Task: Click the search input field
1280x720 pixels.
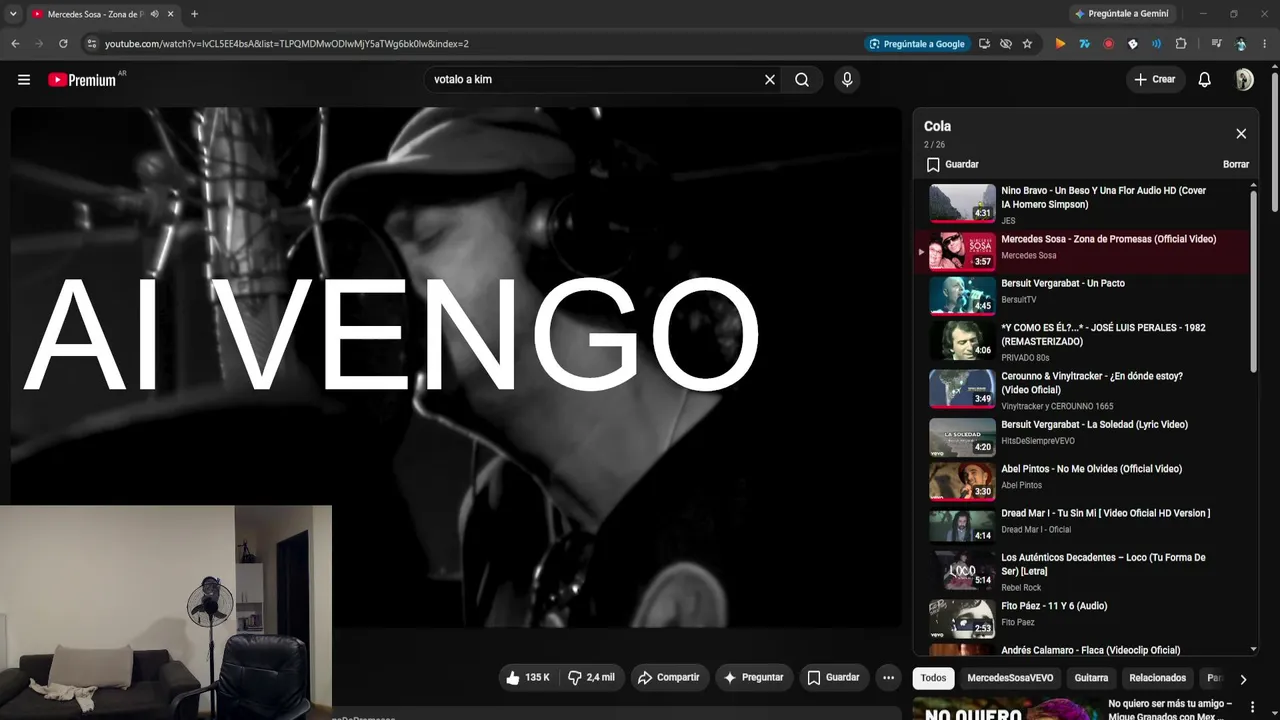Action: (595, 80)
